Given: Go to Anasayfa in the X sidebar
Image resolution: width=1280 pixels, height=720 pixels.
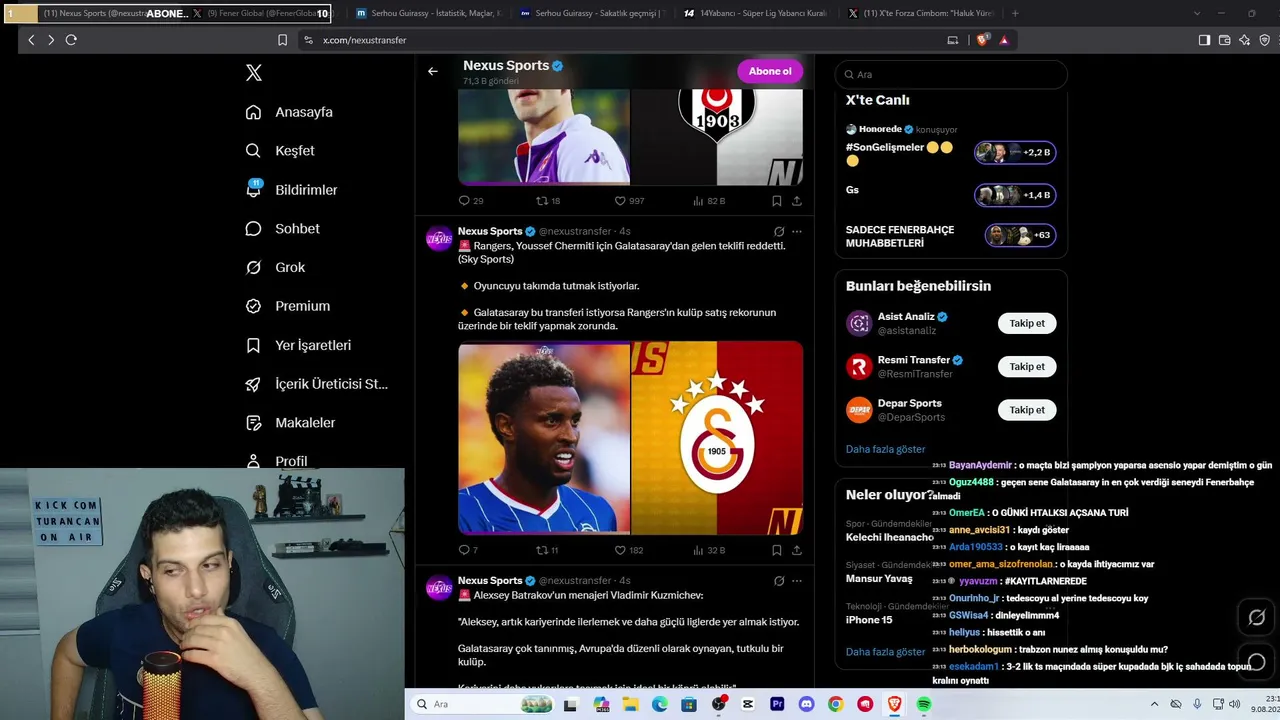Looking at the screenshot, I should click(304, 112).
